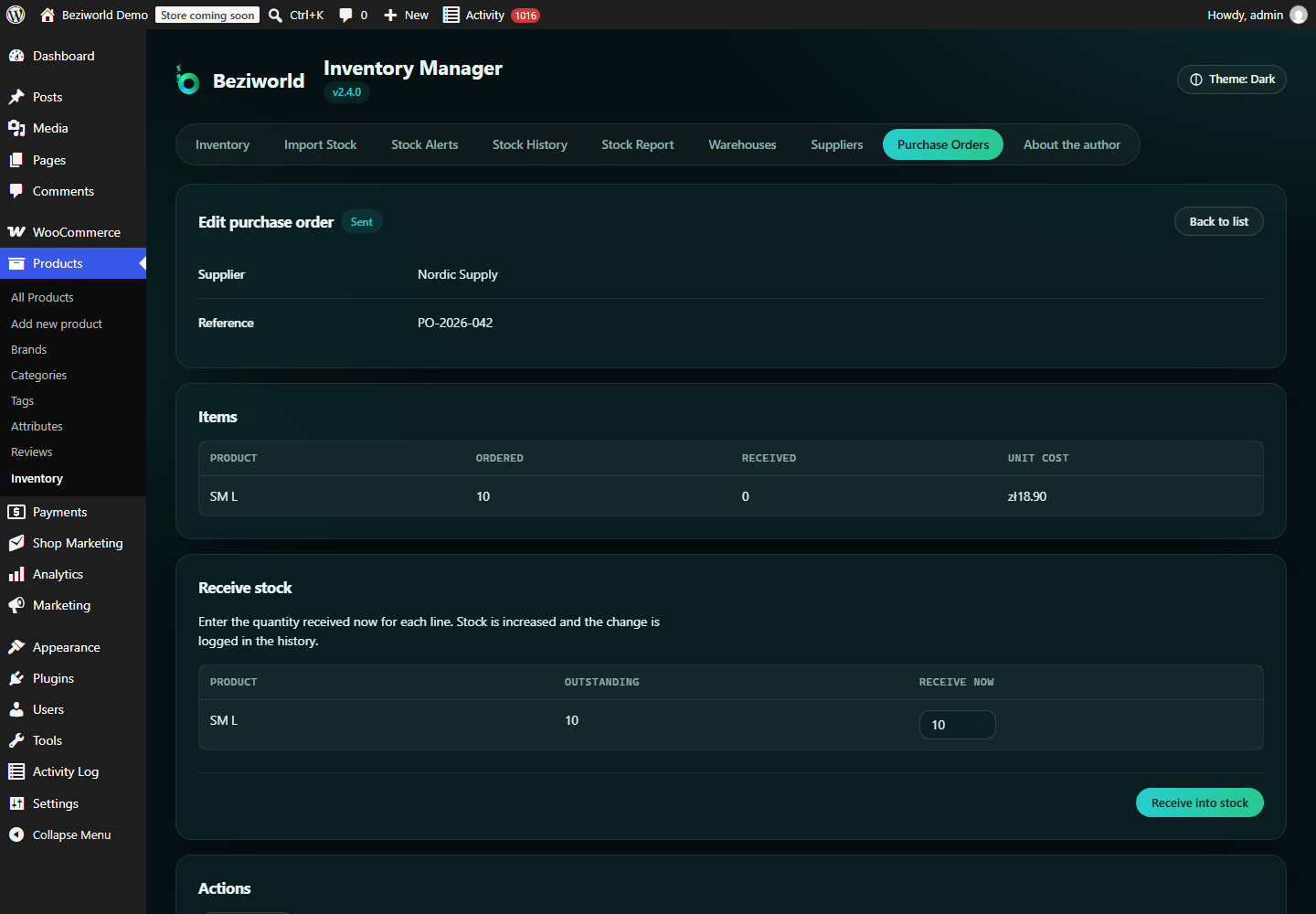Viewport: 1316px width, 914px height.
Task: Click the Beziworld logo icon
Action: click(x=187, y=80)
